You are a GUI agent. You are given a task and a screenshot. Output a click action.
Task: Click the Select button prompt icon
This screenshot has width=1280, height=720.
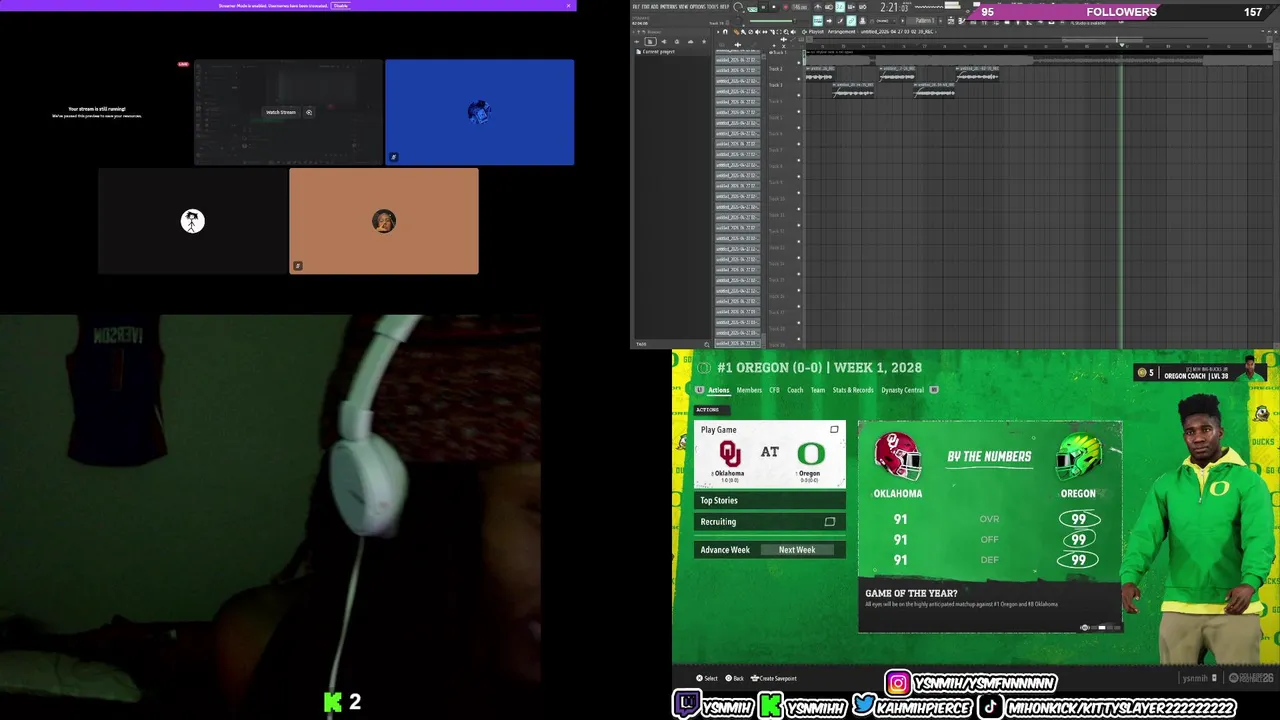[699, 678]
